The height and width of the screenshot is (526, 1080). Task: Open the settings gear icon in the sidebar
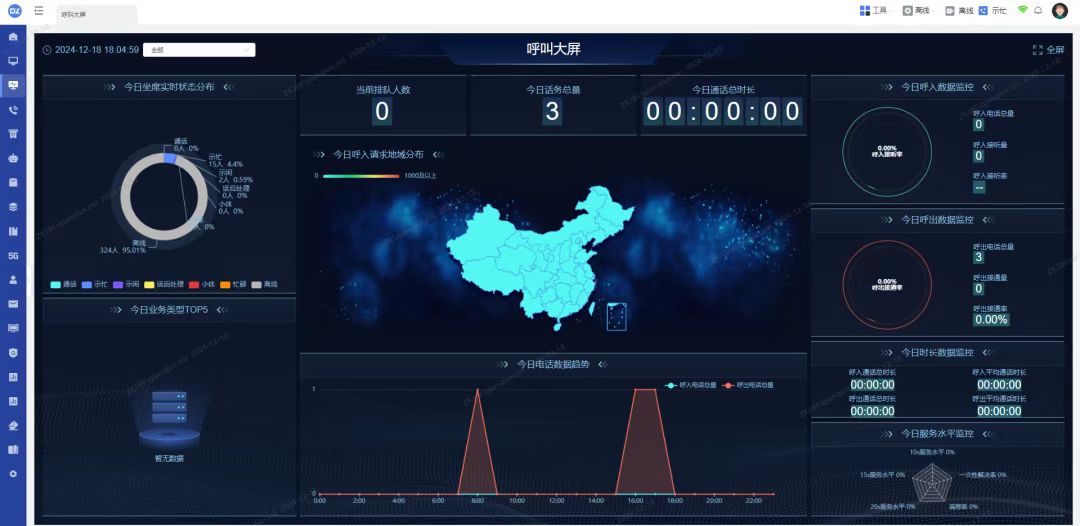(12, 474)
